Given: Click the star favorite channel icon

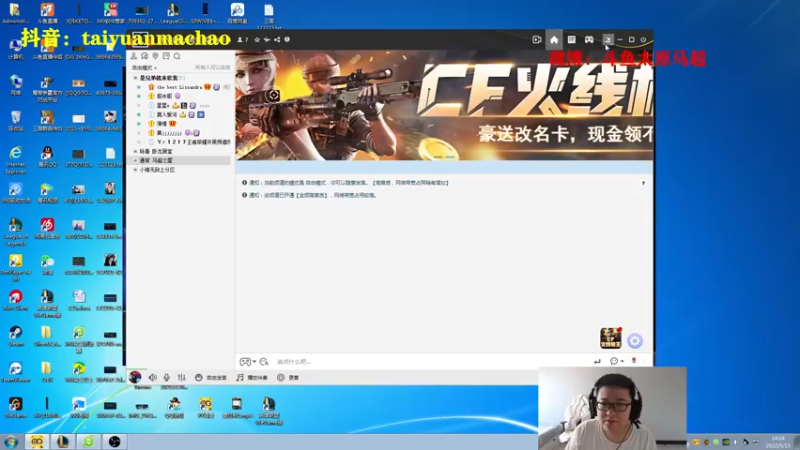Looking at the screenshot, I should point(257,39).
